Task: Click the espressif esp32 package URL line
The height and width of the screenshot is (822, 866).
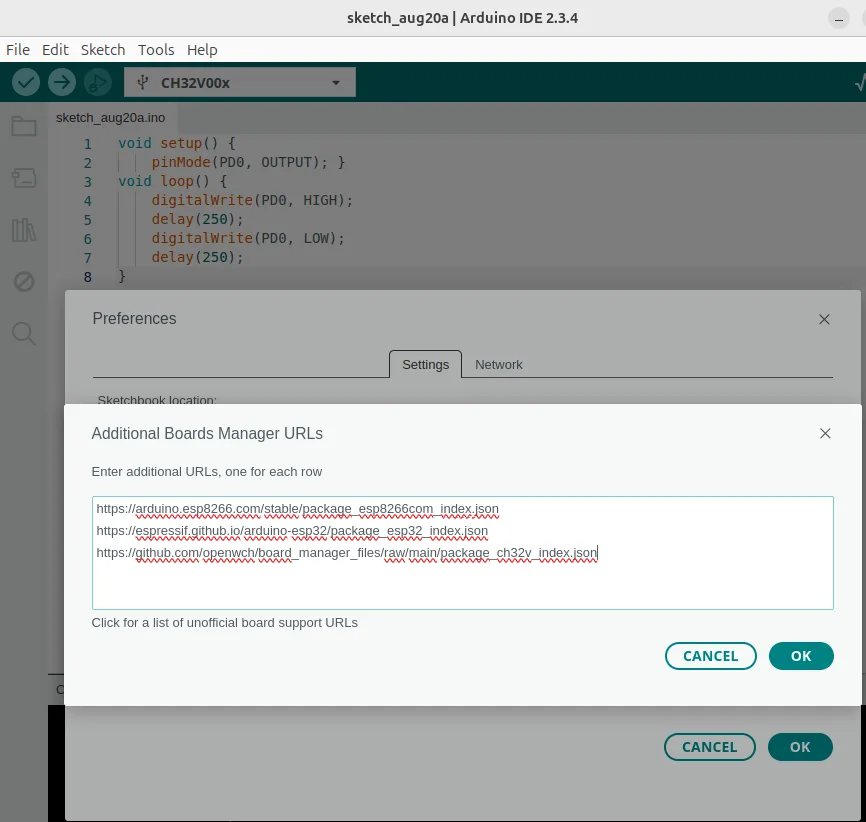Action: [292, 531]
